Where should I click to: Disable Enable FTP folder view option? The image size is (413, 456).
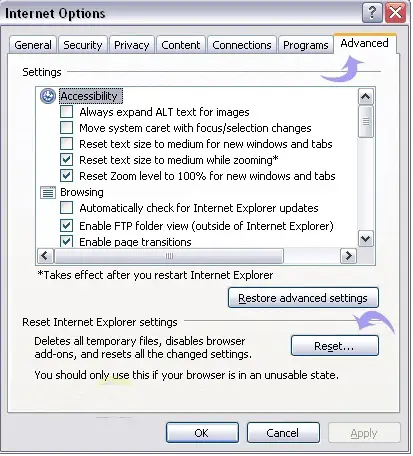click(66, 226)
